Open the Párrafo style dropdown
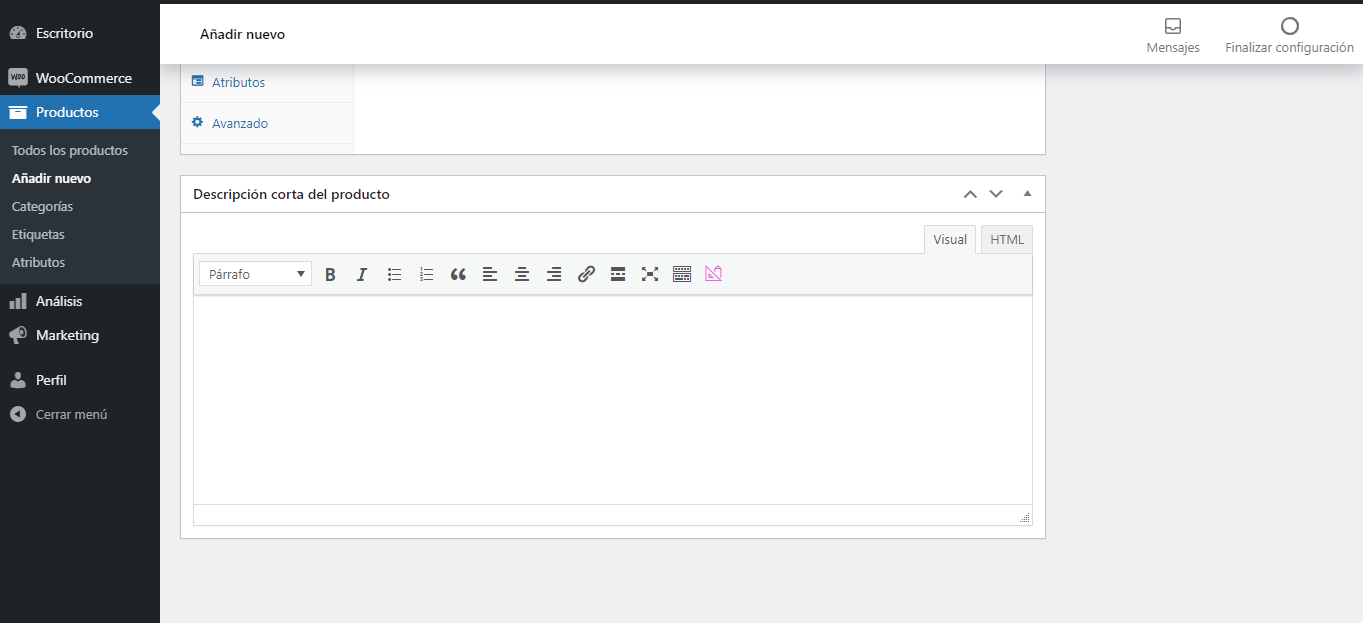 pos(255,273)
